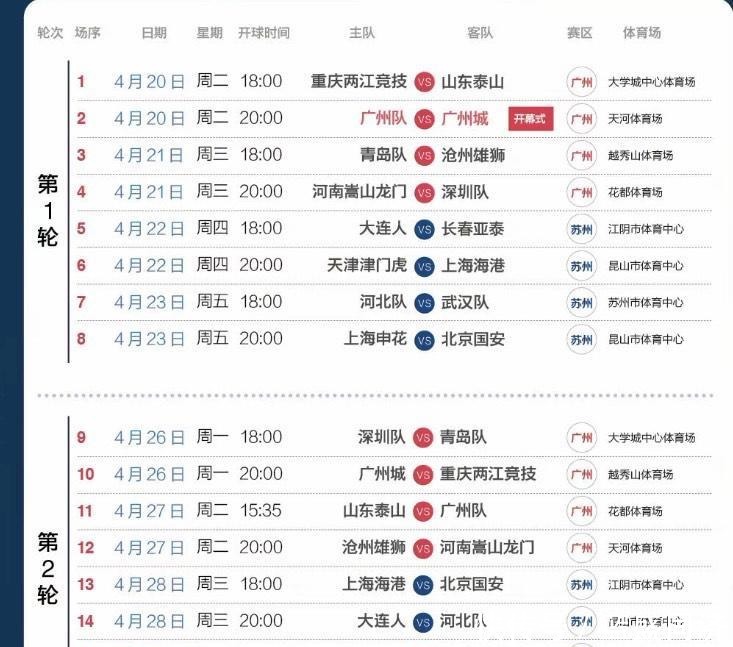Select stadium 越秀山体育场 in match 10
The image size is (733, 647).
coord(640,475)
